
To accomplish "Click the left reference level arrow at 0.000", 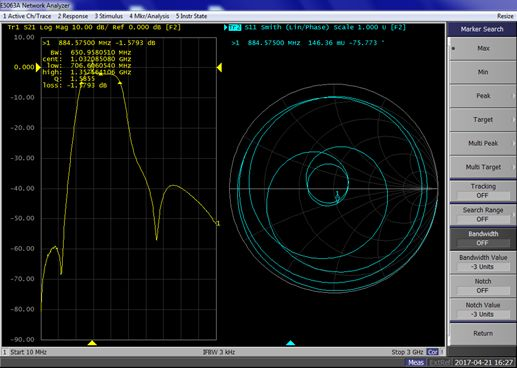I will tap(38, 67).
